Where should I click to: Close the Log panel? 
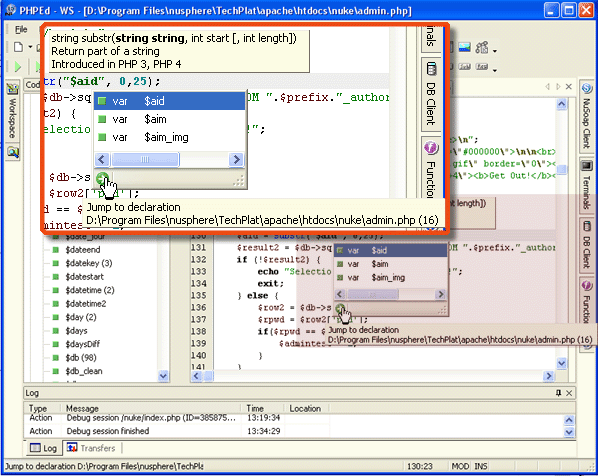click(569, 393)
